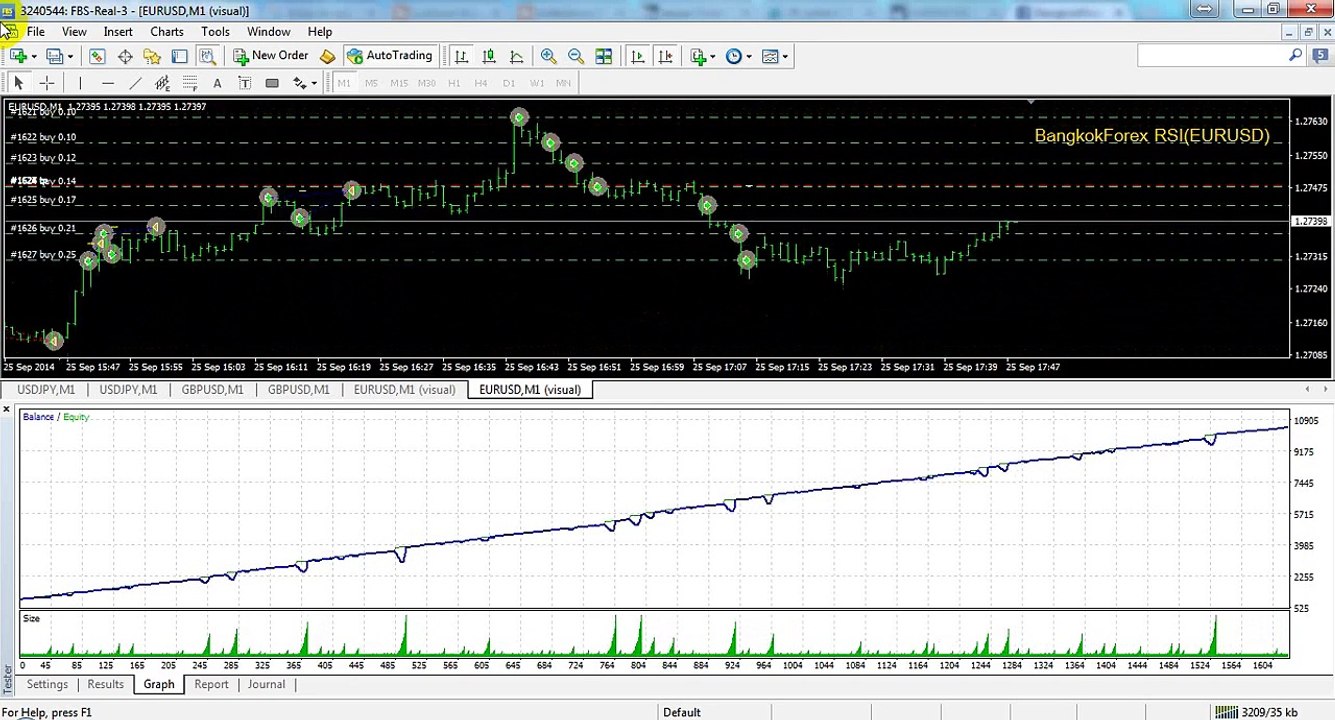The width and height of the screenshot is (1335, 720).
Task: Select the rectangle label tool
Action: click(x=272, y=83)
